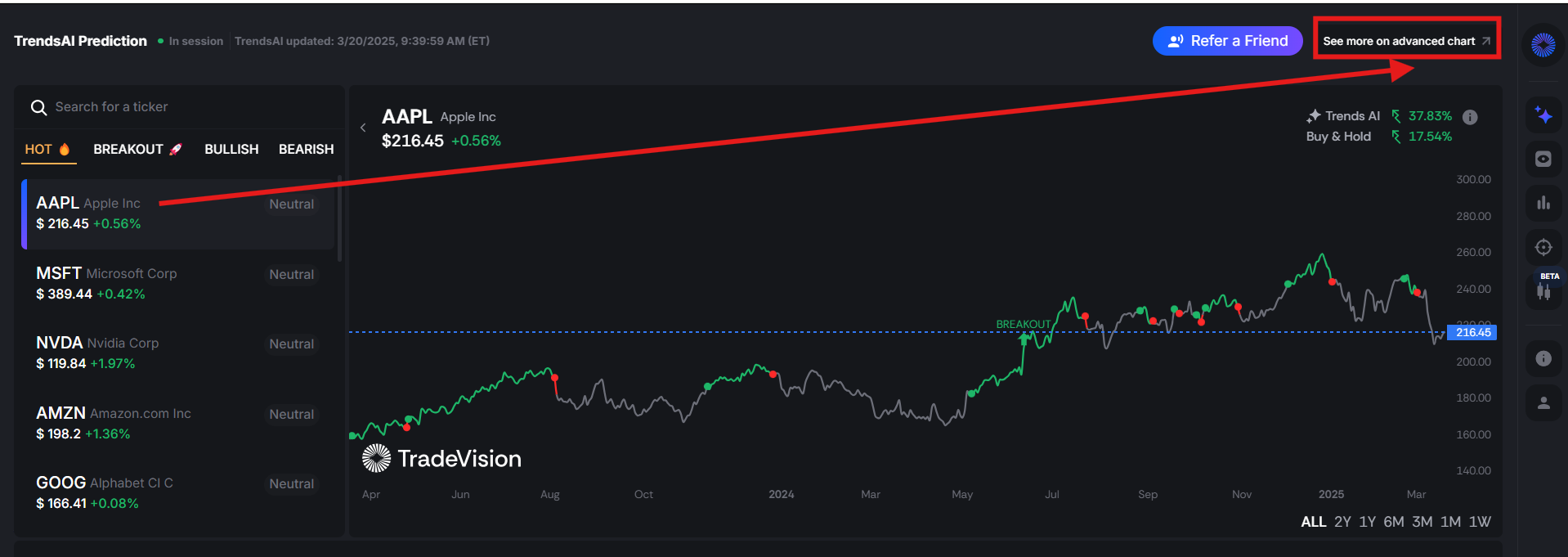1568x557 pixels.
Task: Open the BETA candlestick icon
Action: tap(1543, 290)
